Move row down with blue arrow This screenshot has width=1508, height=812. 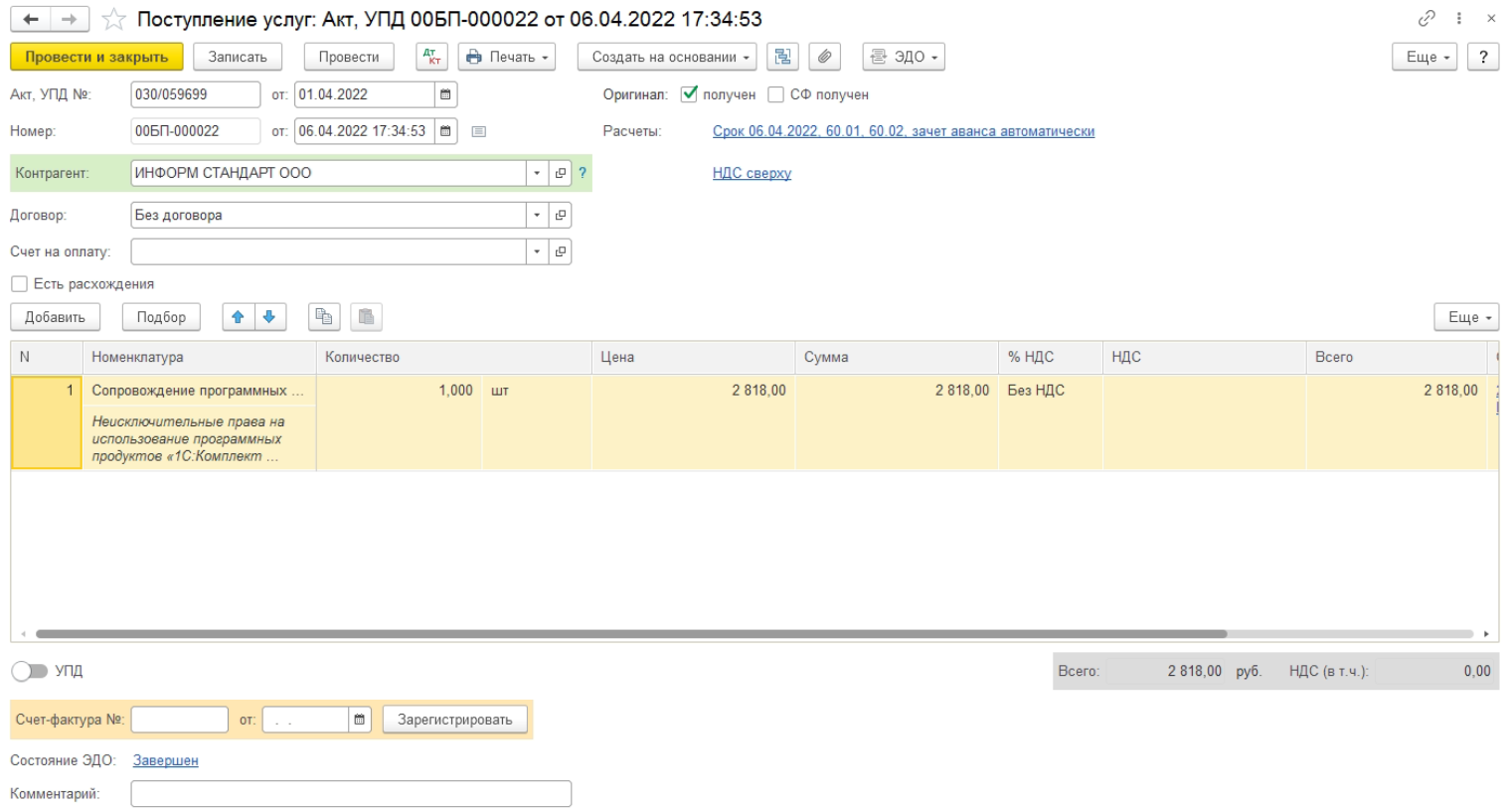(269, 317)
